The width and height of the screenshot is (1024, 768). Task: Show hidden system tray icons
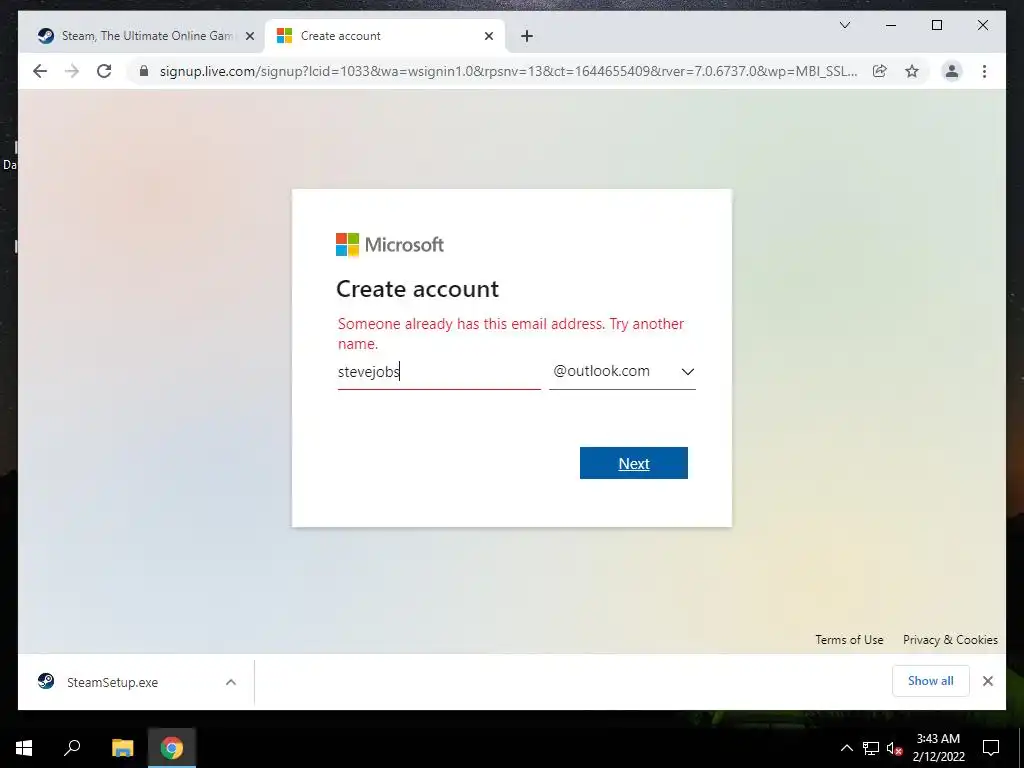tap(846, 748)
